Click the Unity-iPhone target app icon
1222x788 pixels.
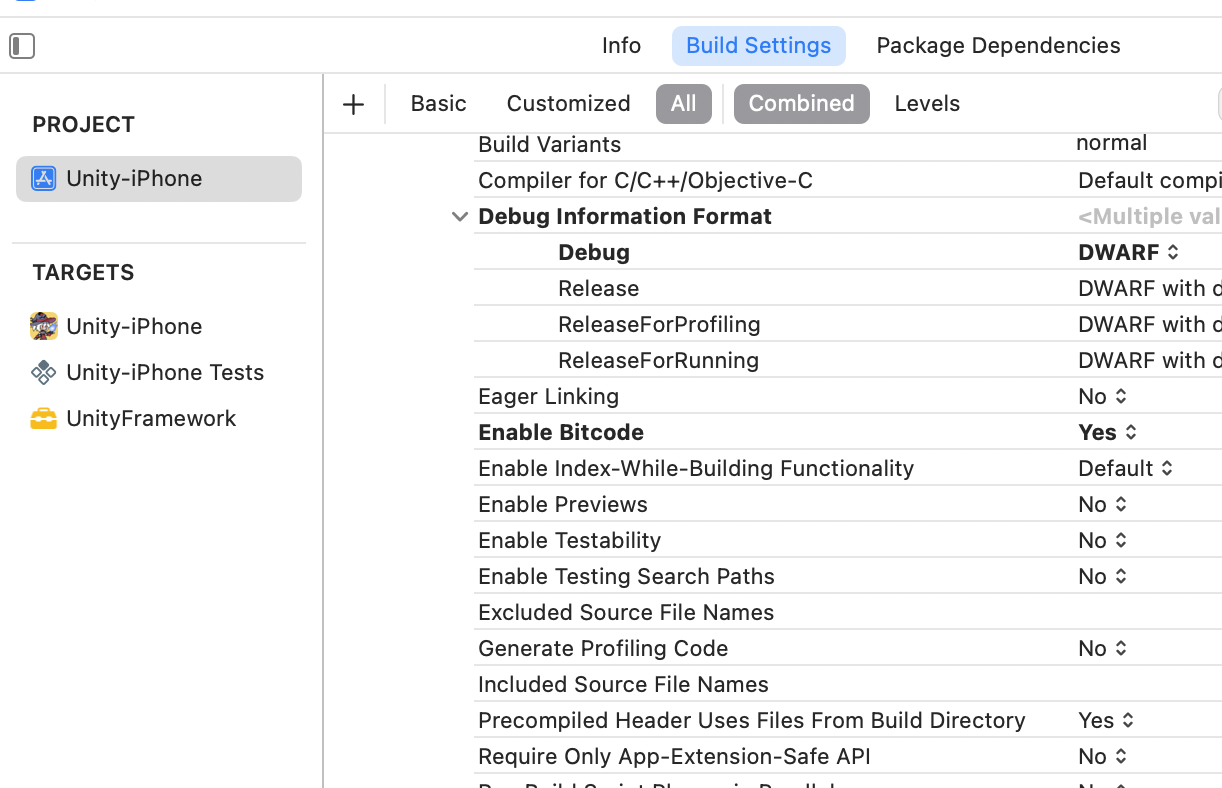pos(43,326)
